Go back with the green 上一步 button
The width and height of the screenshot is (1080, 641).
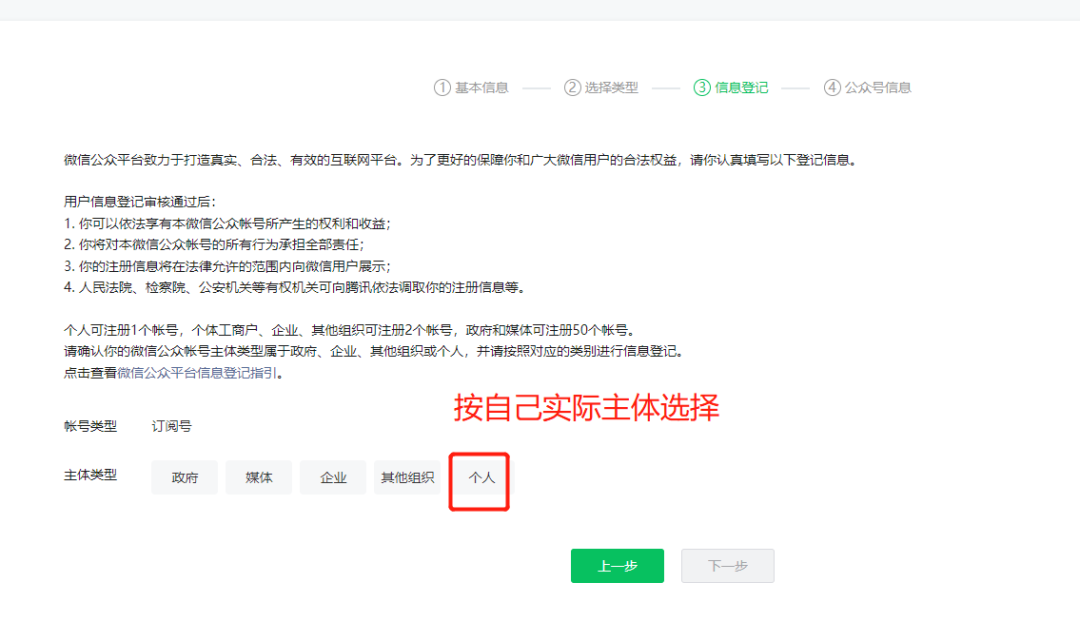617,566
